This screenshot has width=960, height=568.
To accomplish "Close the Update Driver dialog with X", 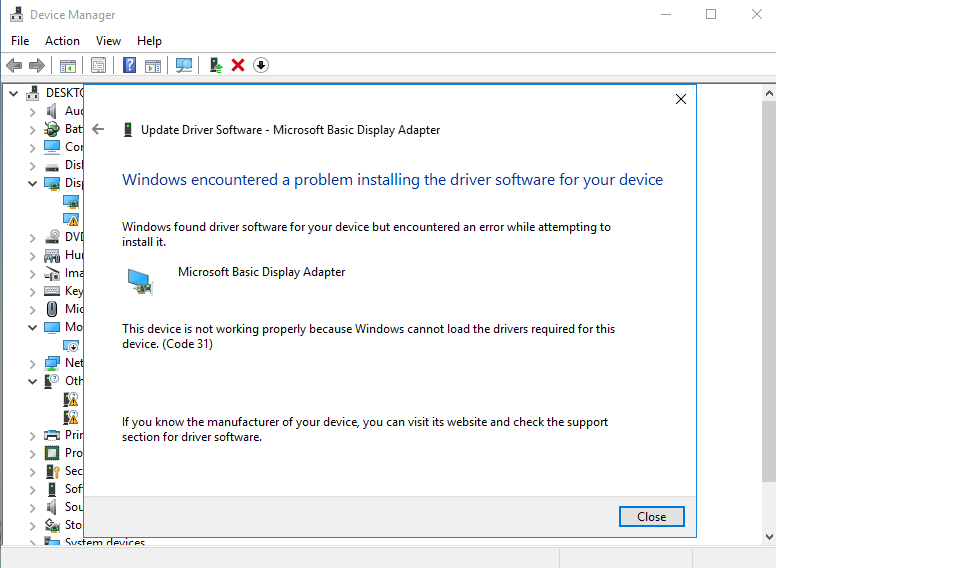I will click(681, 99).
